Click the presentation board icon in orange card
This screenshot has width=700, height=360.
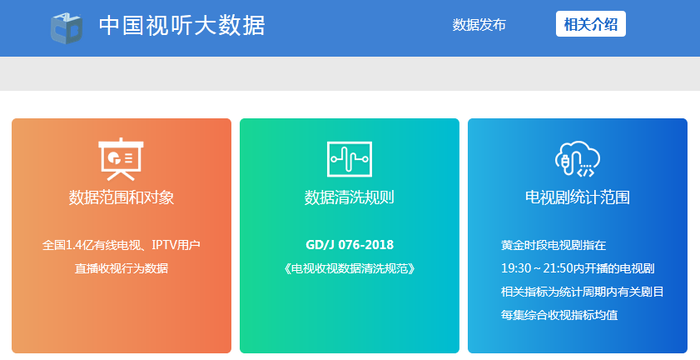coord(121,159)
